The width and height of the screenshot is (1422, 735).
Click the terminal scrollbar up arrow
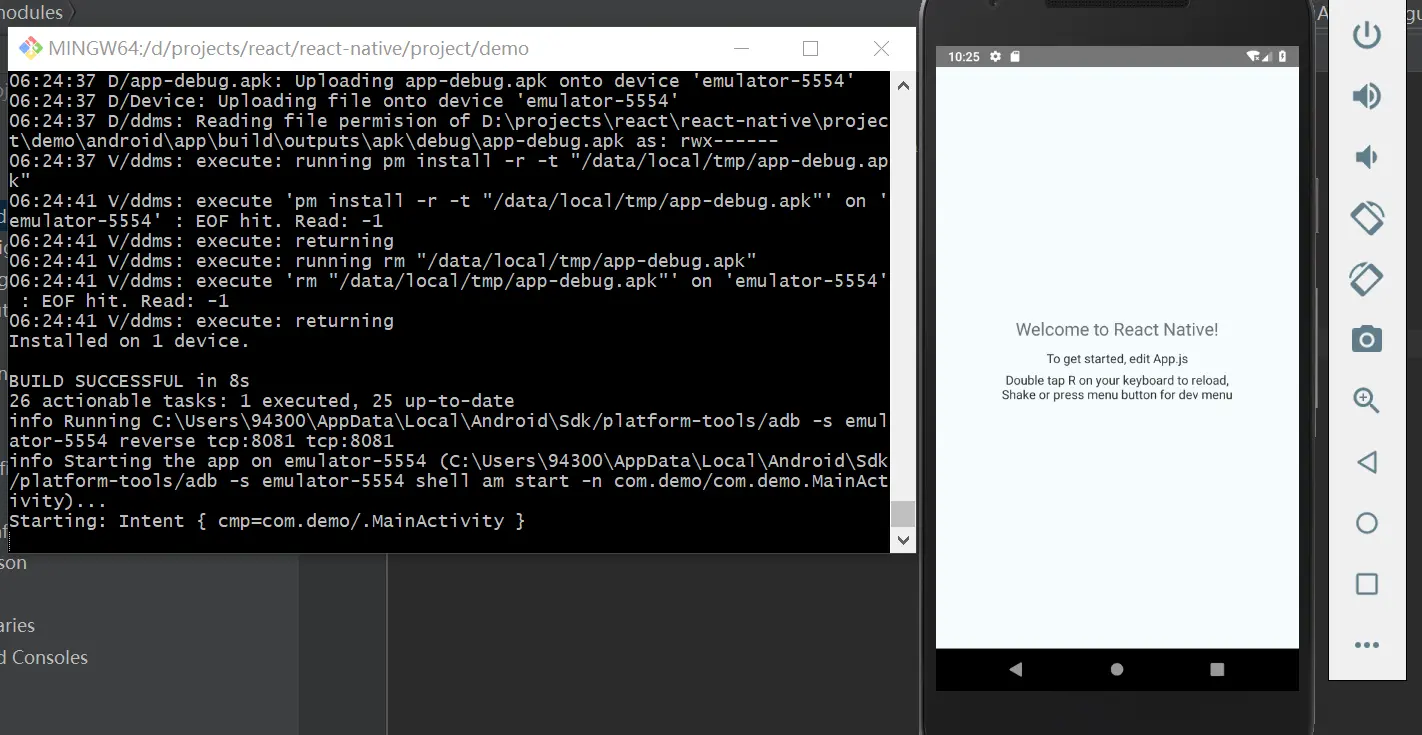click(903, 86)
